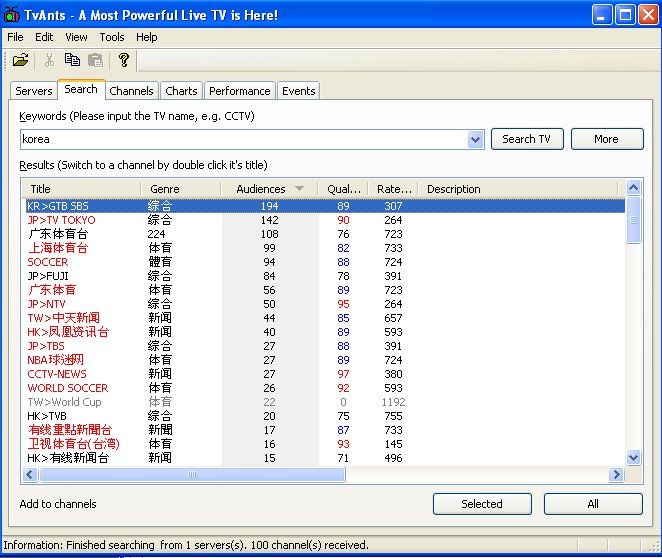The width and height of the screenshot is (662, 558).
Task: Click the horizontal scroll right arrow
Action: pyautogui.click(x=616, y=474)
